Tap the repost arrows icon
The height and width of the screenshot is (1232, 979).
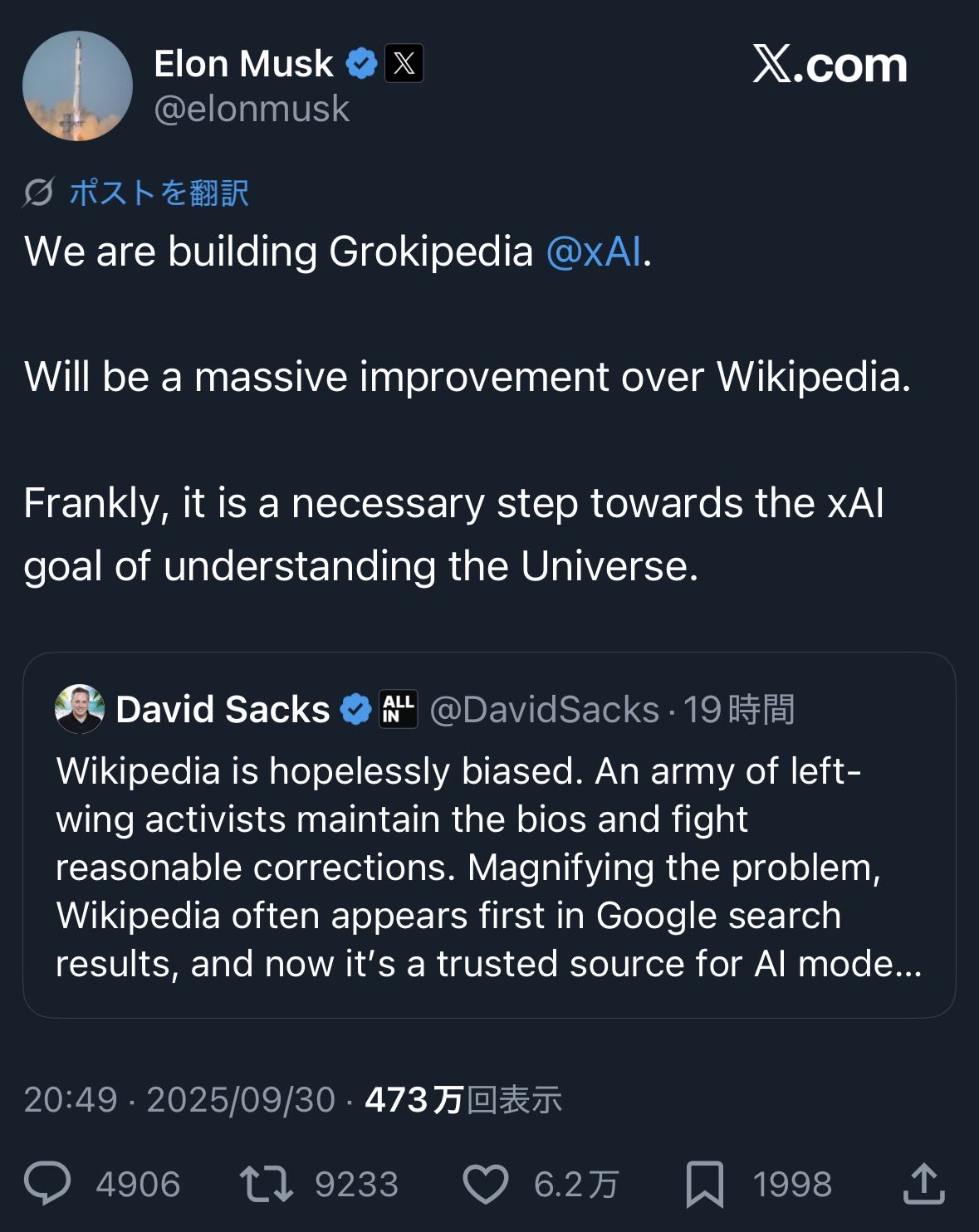click(x=266, y=1184)
